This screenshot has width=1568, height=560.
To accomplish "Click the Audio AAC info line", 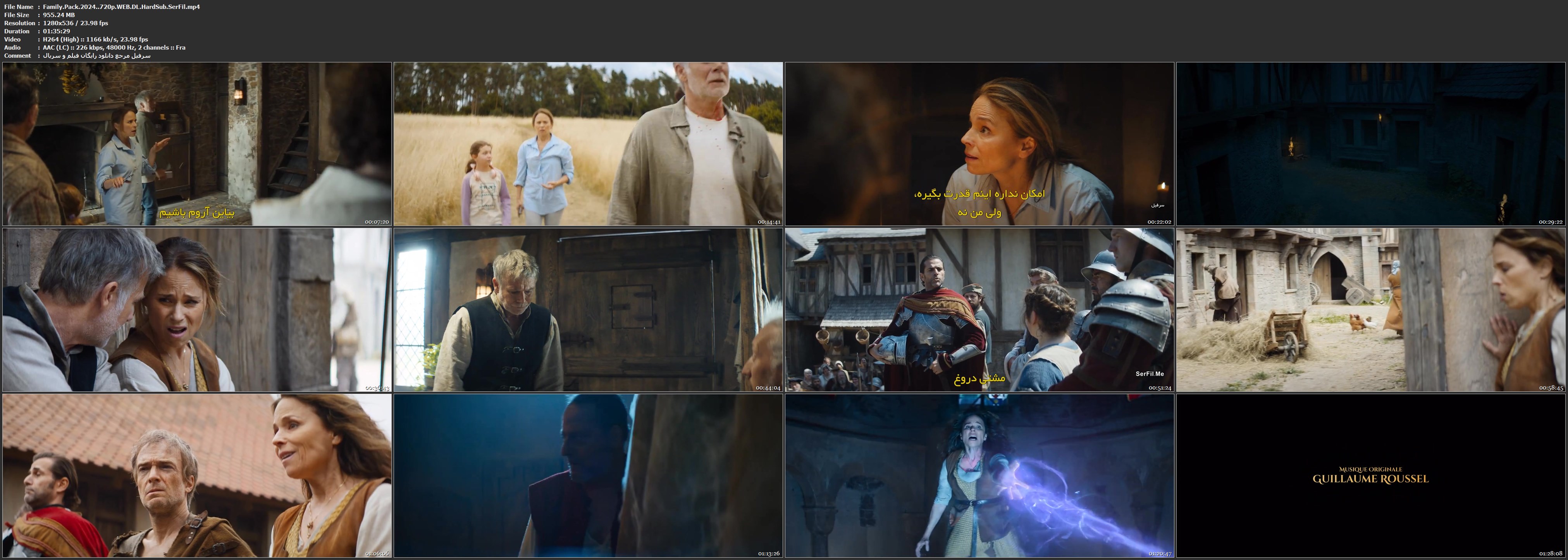I will [x=114, y=48].
